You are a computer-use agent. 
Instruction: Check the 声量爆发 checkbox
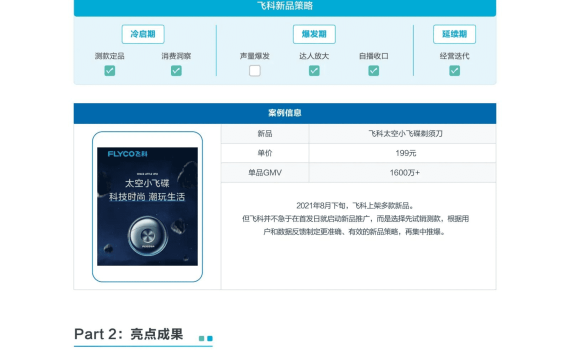pyautogui.click(x=254, y=71)
